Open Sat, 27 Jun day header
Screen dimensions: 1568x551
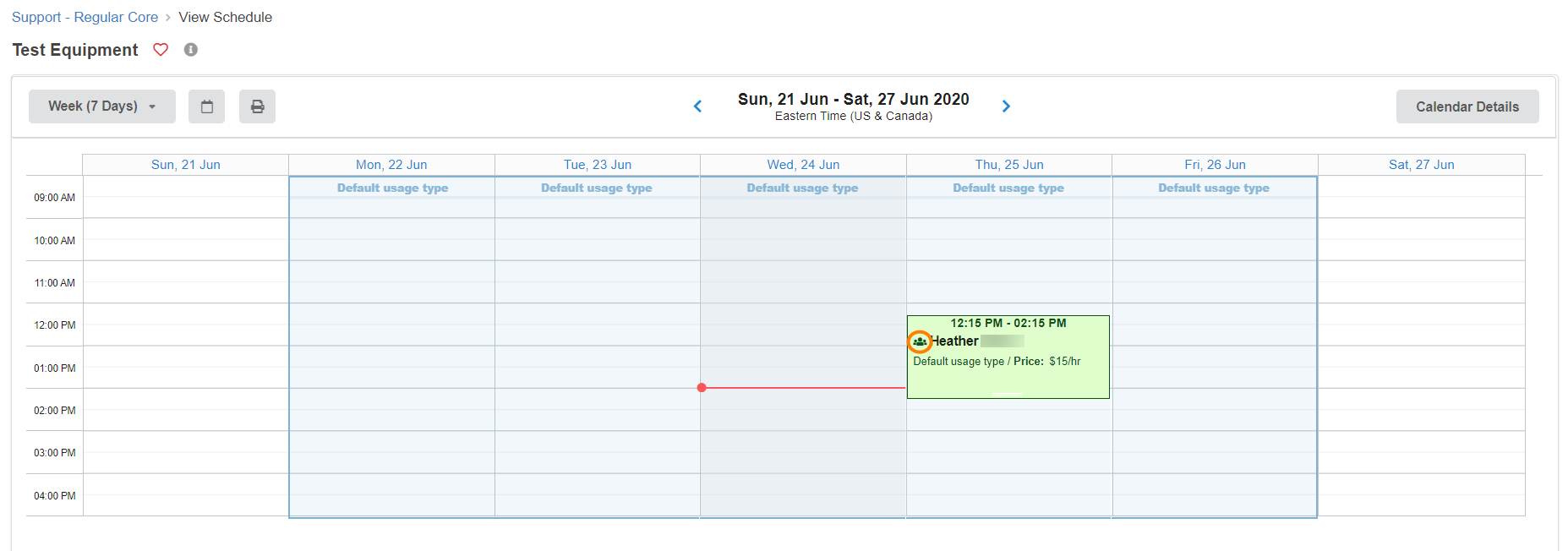[1421, 165]
